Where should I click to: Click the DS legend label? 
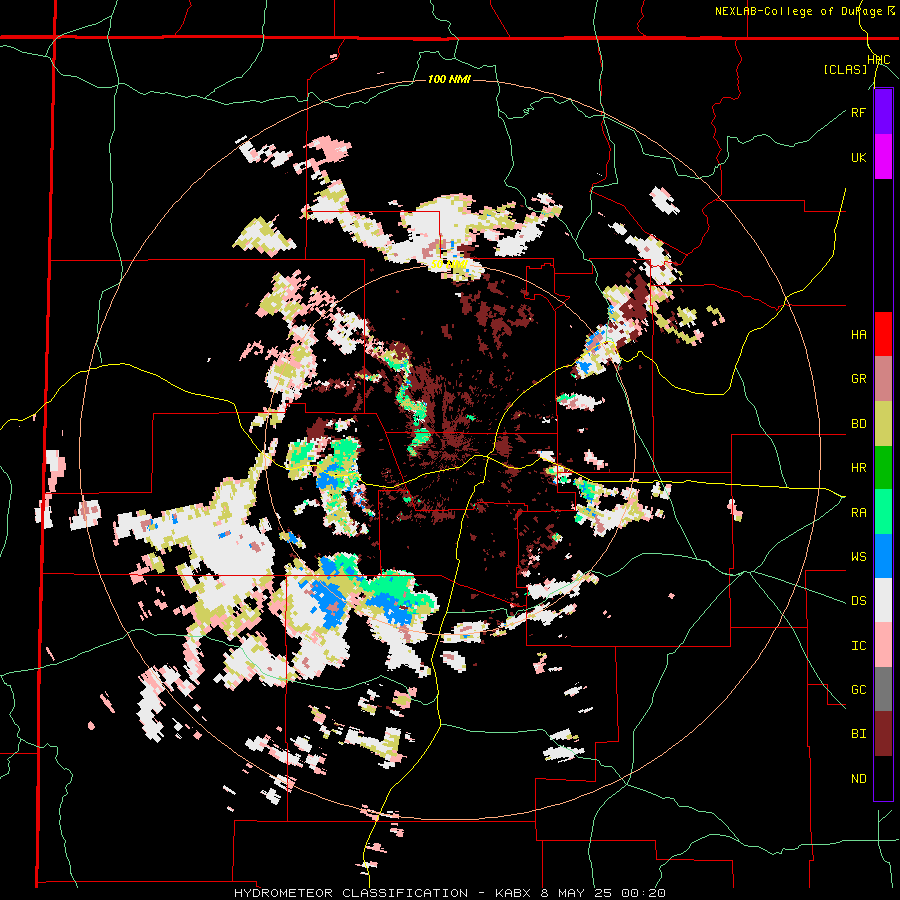tap(858, 601)
